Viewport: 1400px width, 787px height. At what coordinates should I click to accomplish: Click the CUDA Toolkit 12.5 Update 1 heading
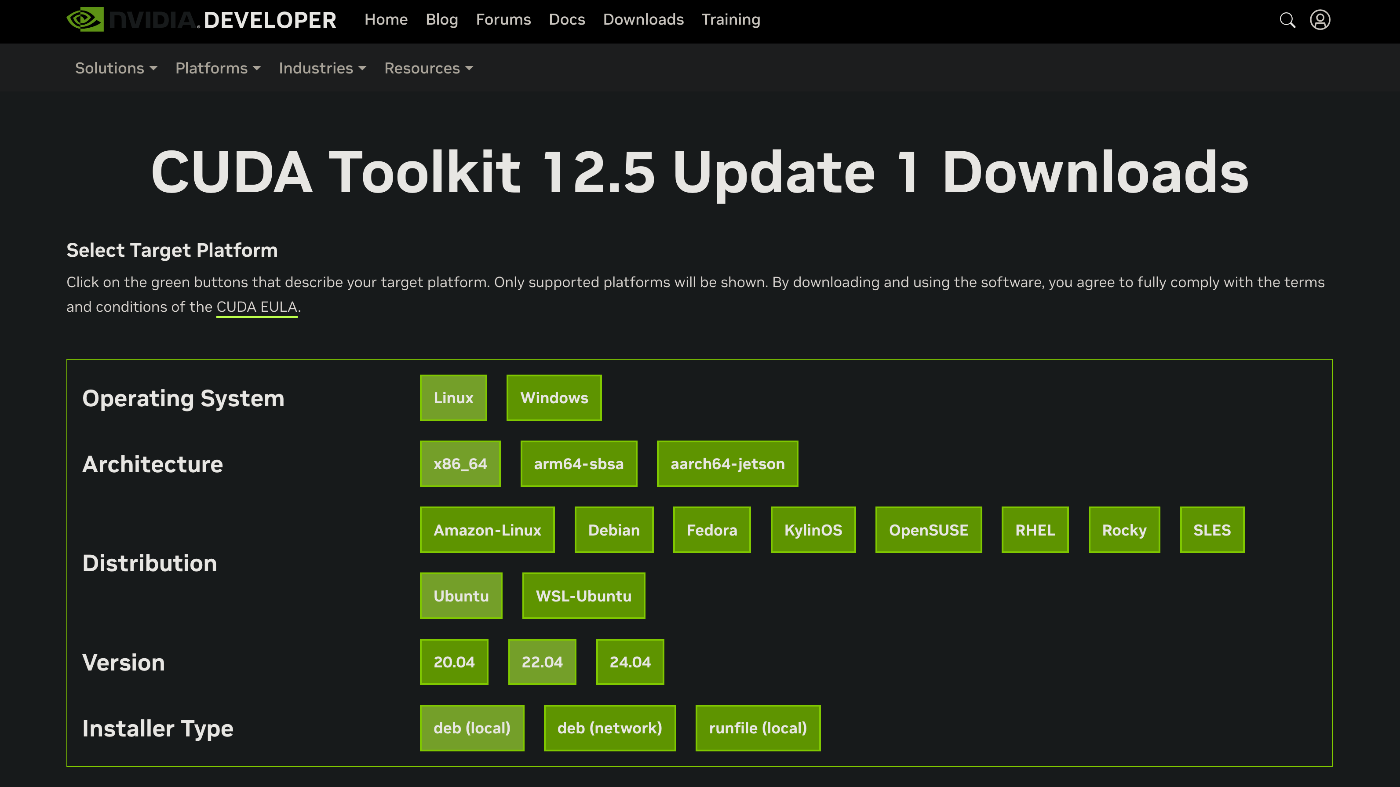[x=700, y=172]
